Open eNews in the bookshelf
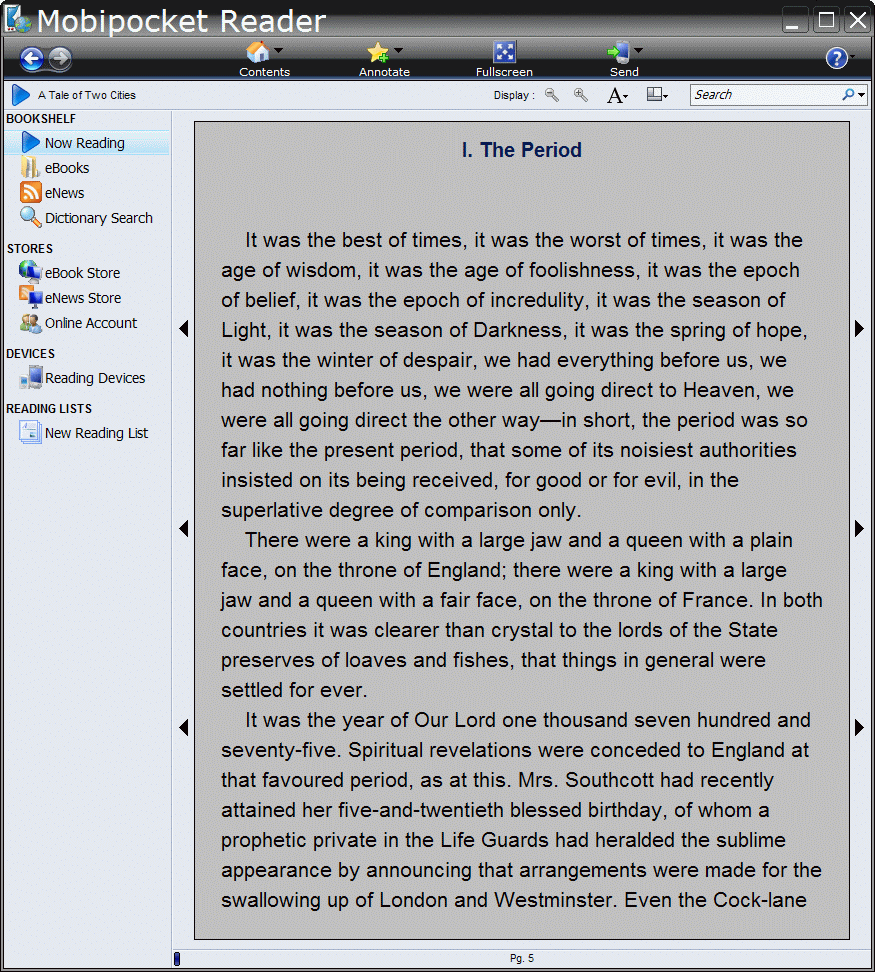Image resolution: width=875 pixels, height=972 pixels. pos(64,193)
